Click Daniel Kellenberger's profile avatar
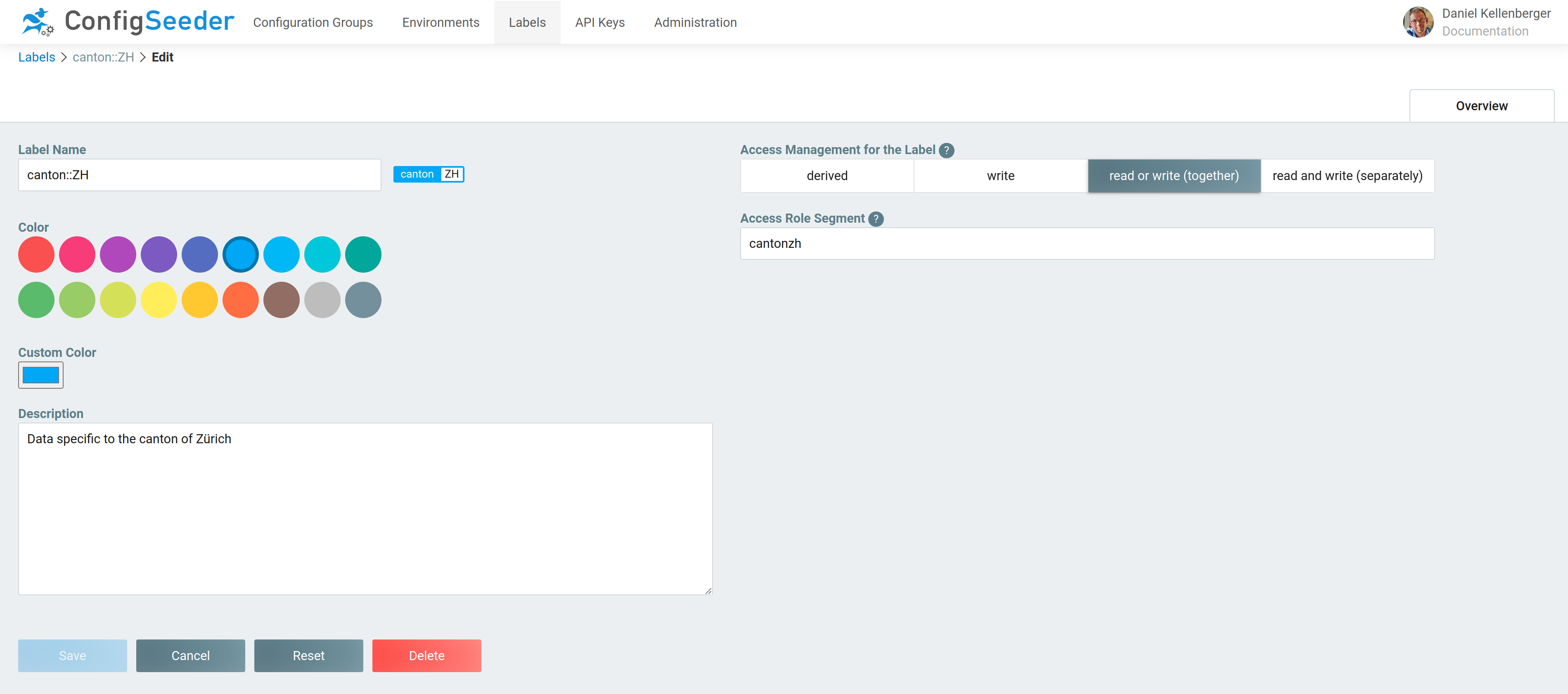This screenshot has height=694, width=1568. [1418, 22]
